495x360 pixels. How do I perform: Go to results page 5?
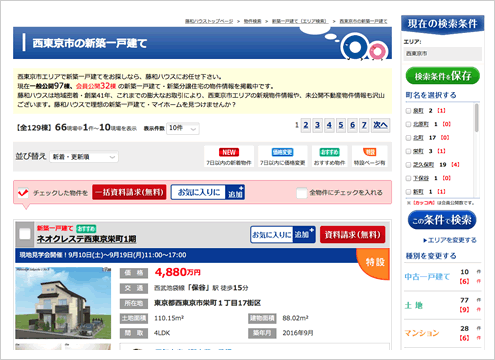click(x=341, y=125)
